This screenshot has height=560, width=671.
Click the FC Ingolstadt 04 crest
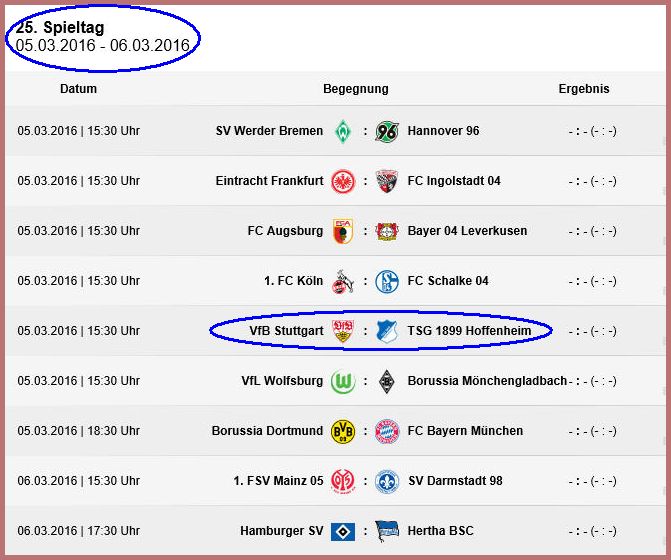click(x=387, y=181)
